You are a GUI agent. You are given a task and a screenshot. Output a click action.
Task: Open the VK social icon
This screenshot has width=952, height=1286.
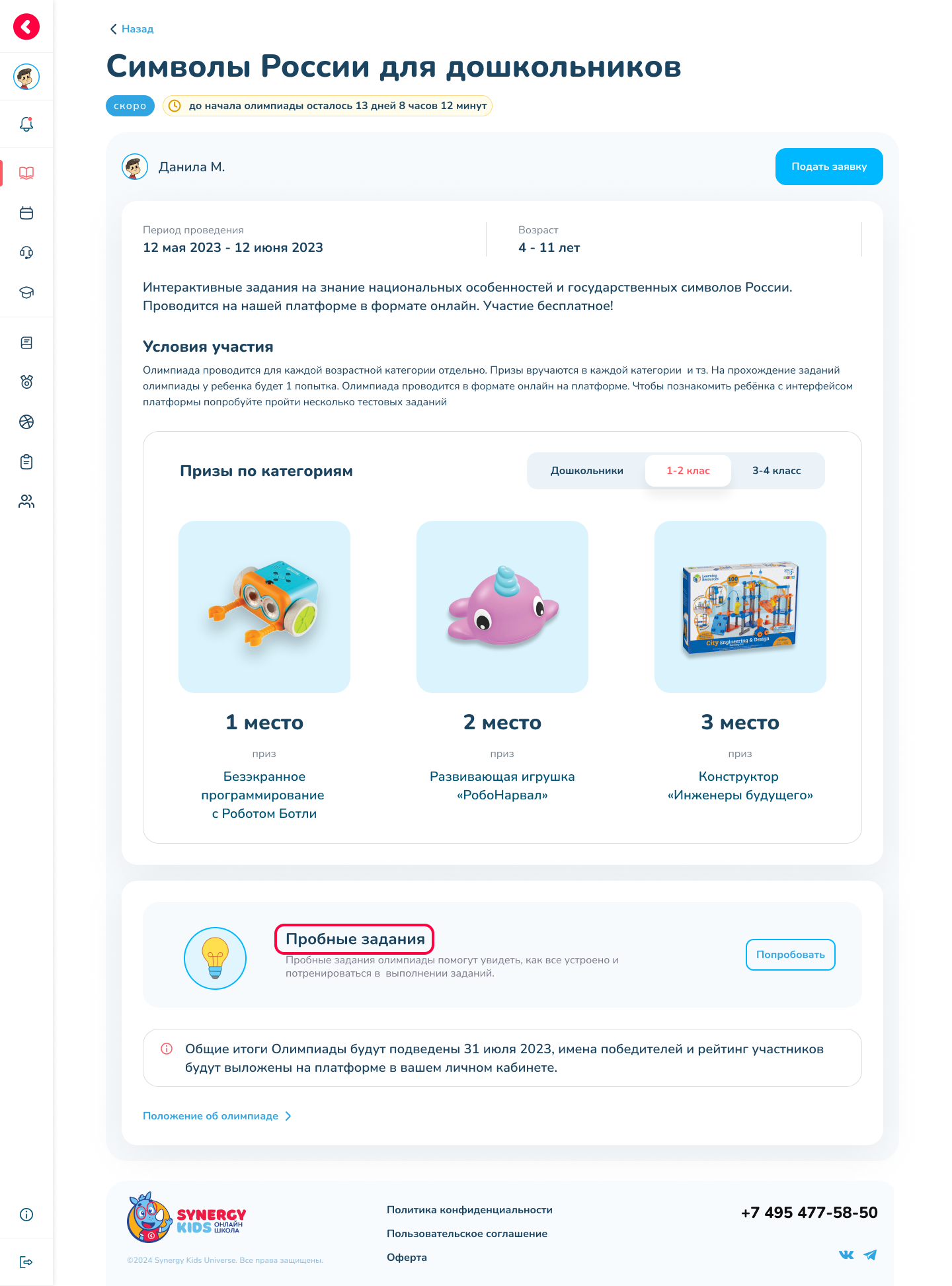pos(846,1254)
